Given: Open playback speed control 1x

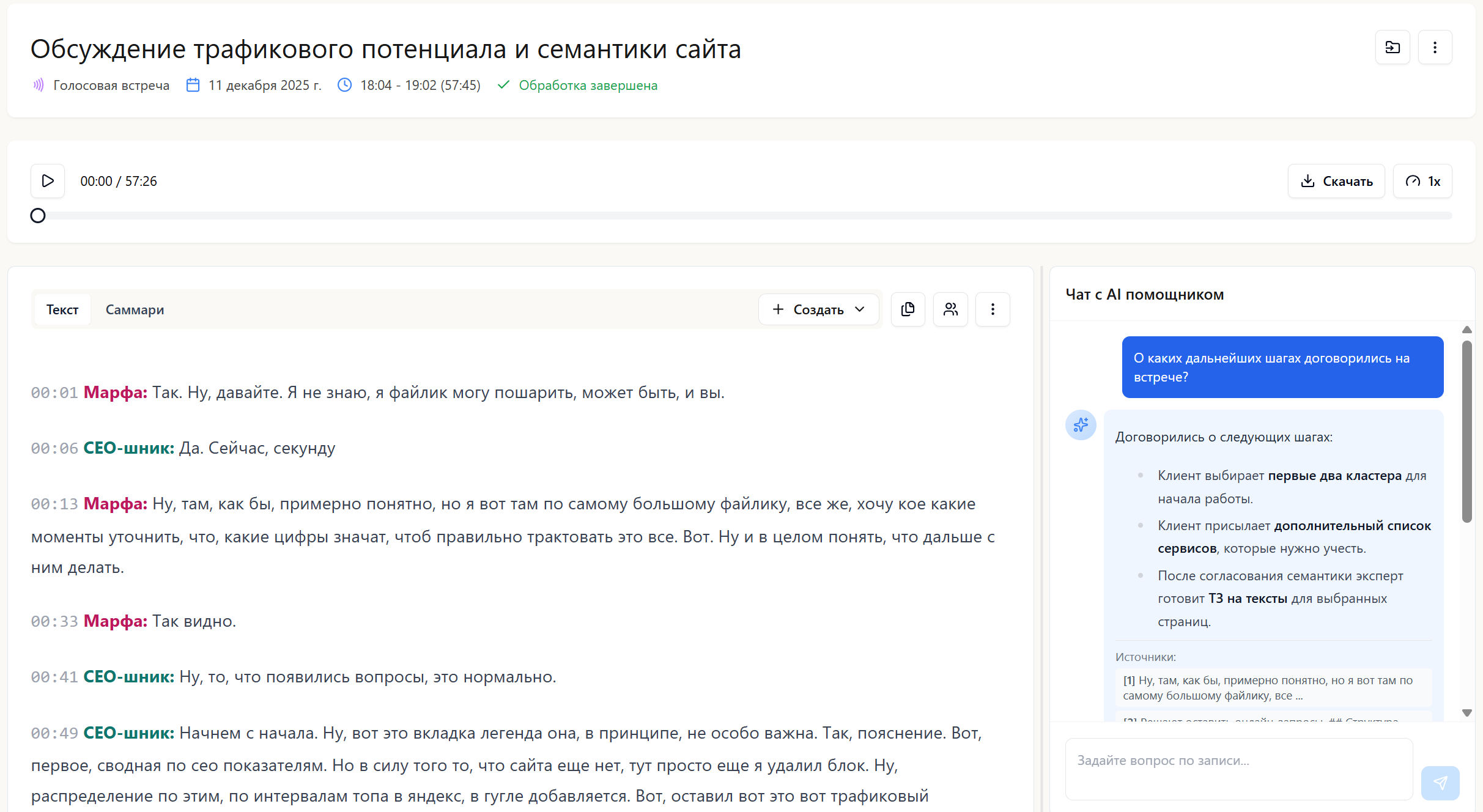Looking at the screenshot, I should coord(1422,181).
